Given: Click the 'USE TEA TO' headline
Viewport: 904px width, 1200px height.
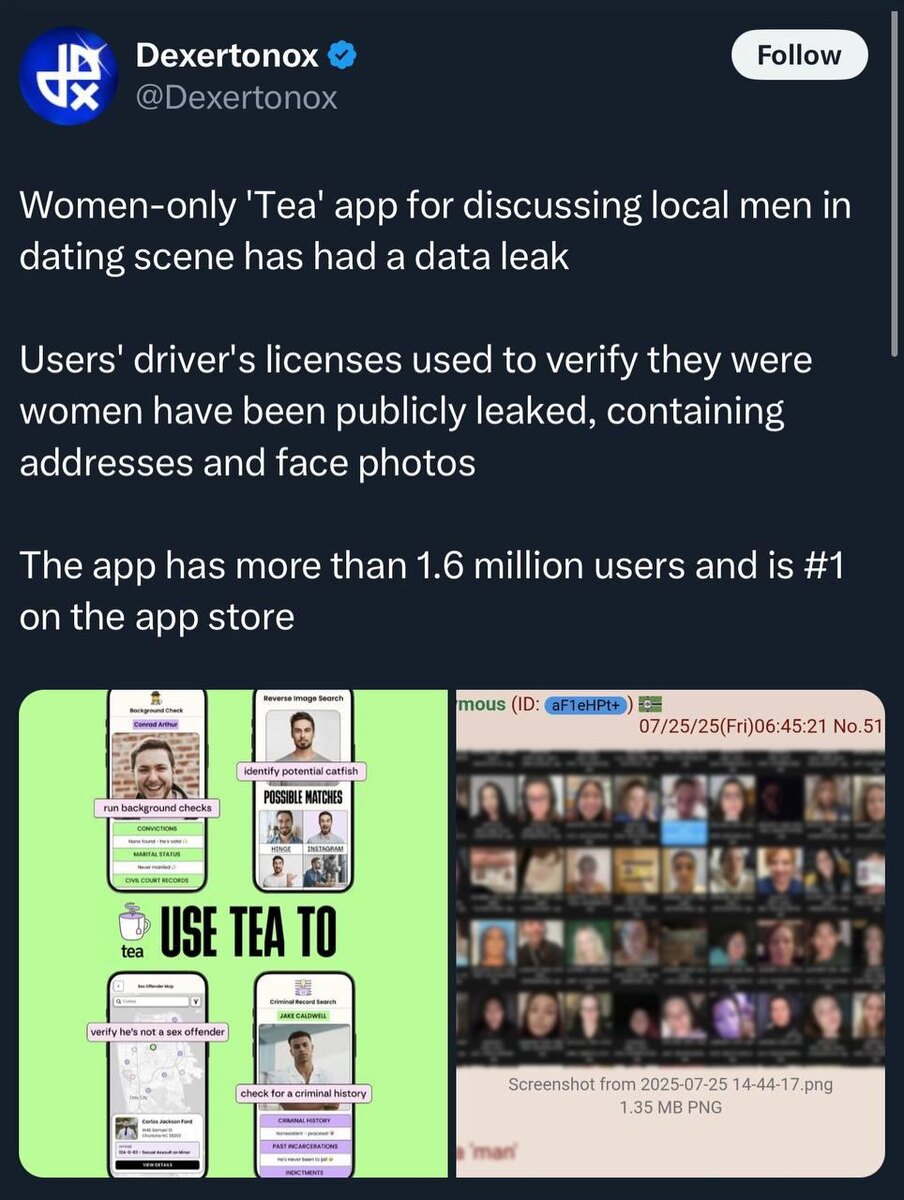Looking at the screenshot, I should point(246,932).
